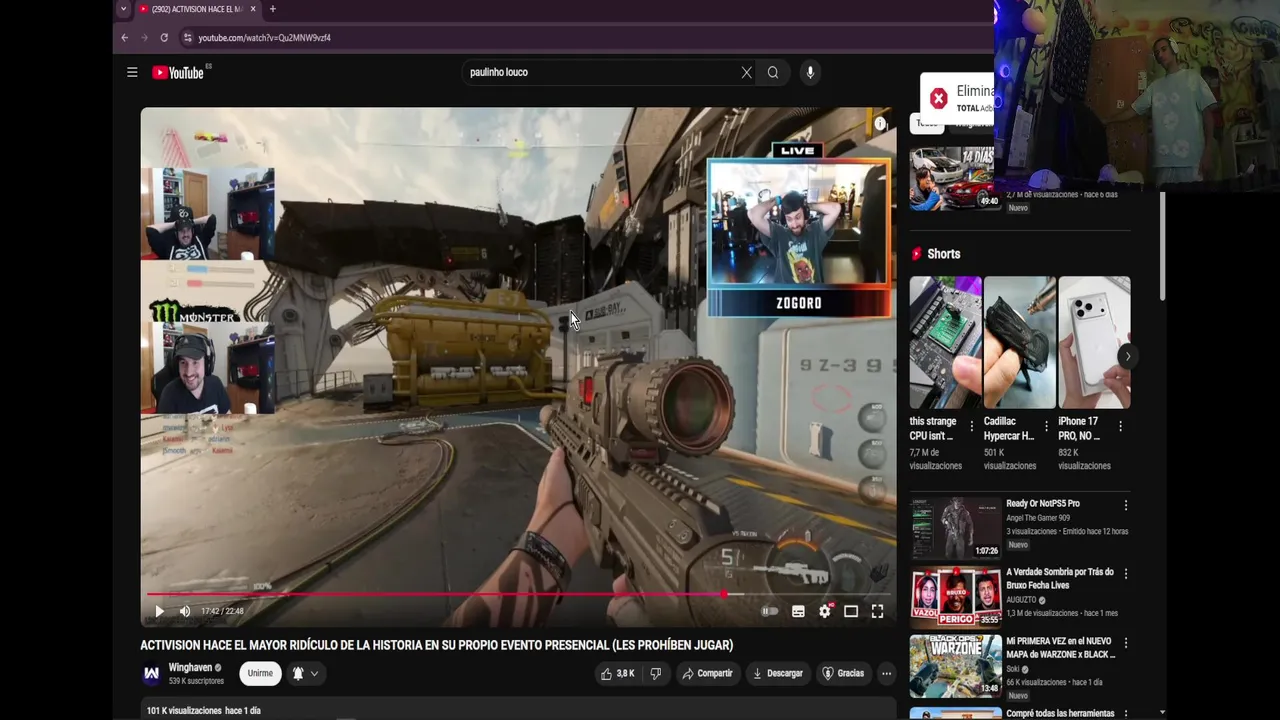This screenshot has width=1280, height=720.
Task: Open a new browser tab
Action: [272, 9]
